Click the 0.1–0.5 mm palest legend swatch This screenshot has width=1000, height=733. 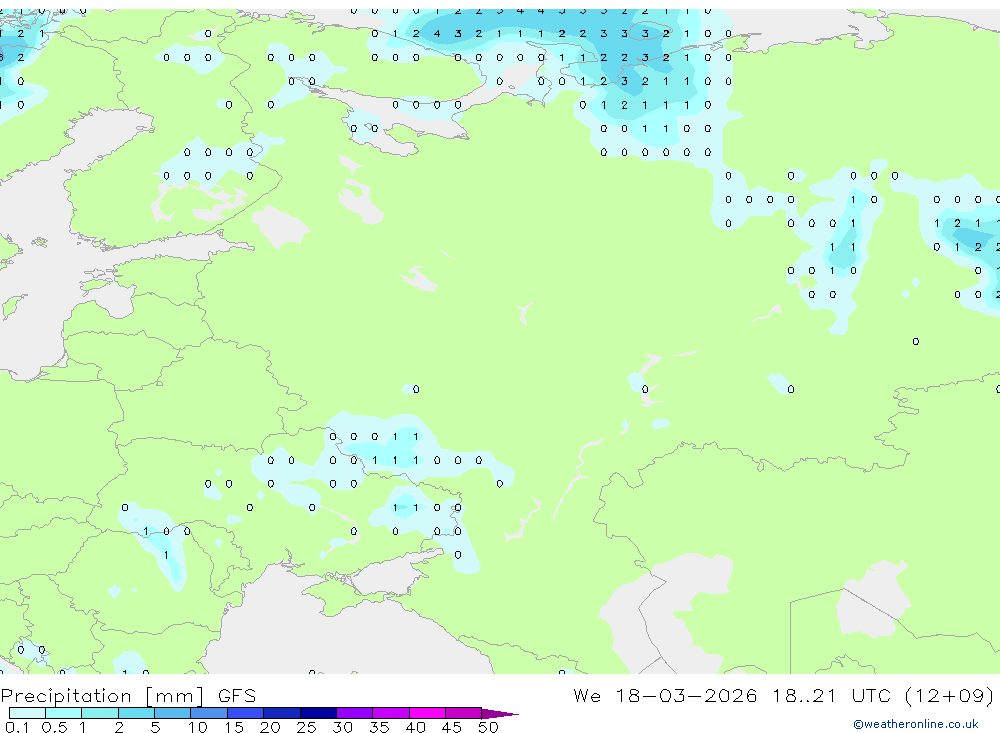pos(27,713)
